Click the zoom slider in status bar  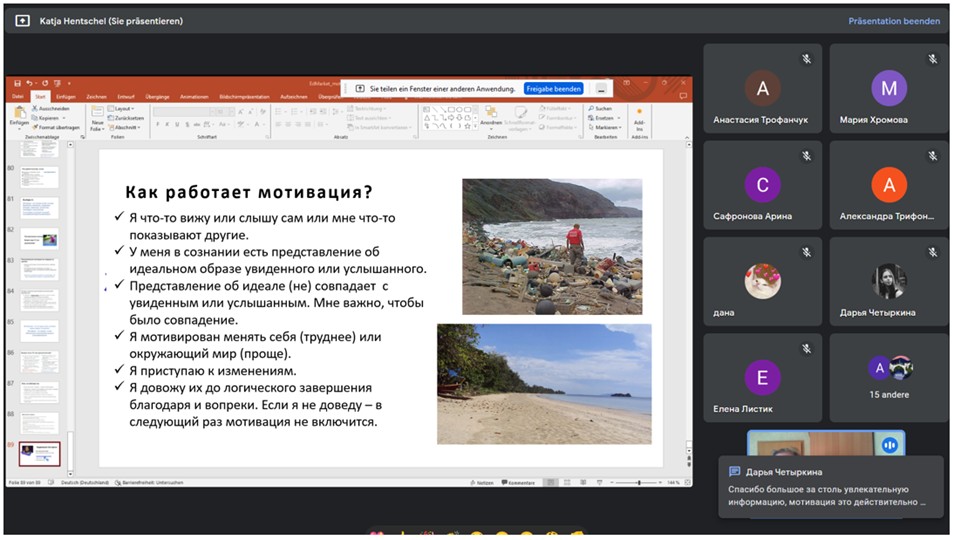[x=640, y=483]
